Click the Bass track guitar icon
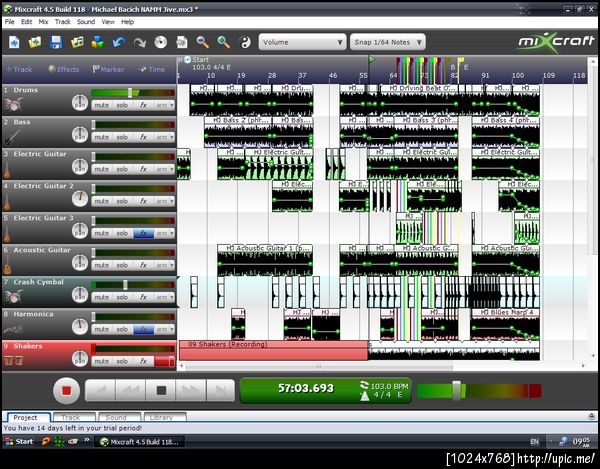600x469 pixels. point(12,136)
